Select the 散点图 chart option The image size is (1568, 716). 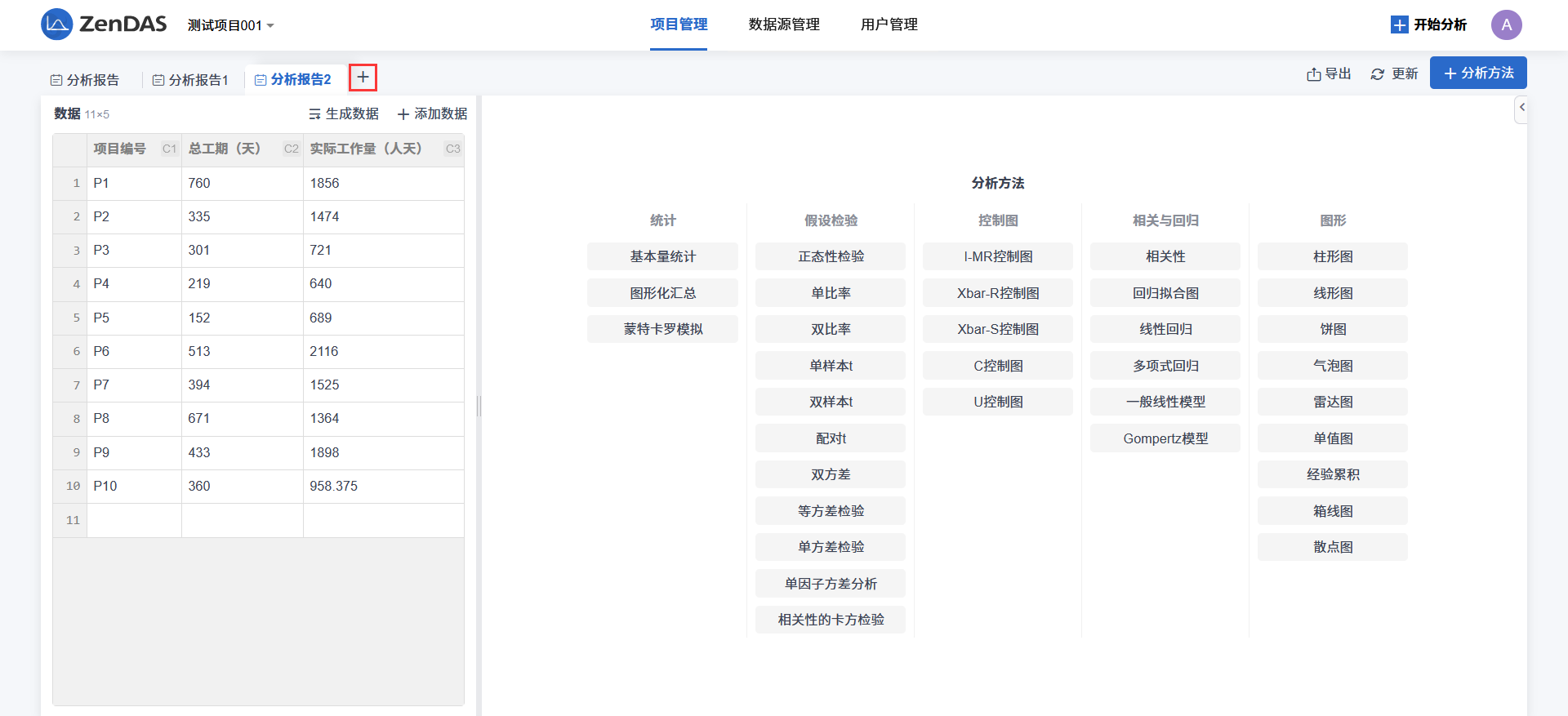coord(1332,547)
